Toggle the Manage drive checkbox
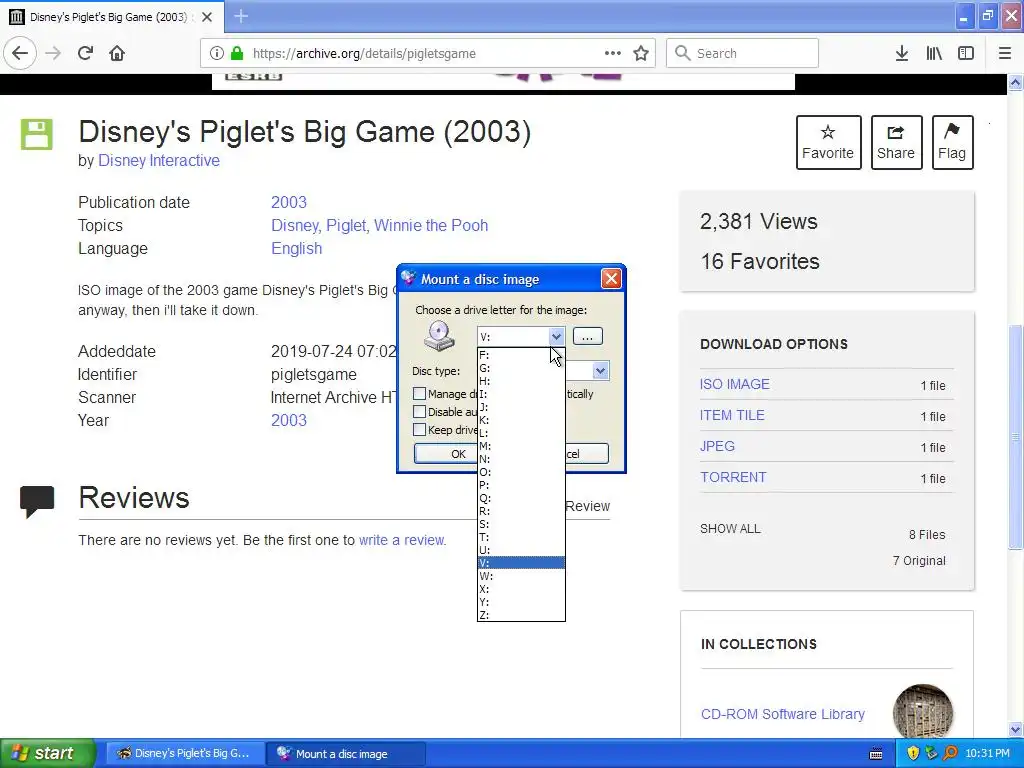 (419, 394)
